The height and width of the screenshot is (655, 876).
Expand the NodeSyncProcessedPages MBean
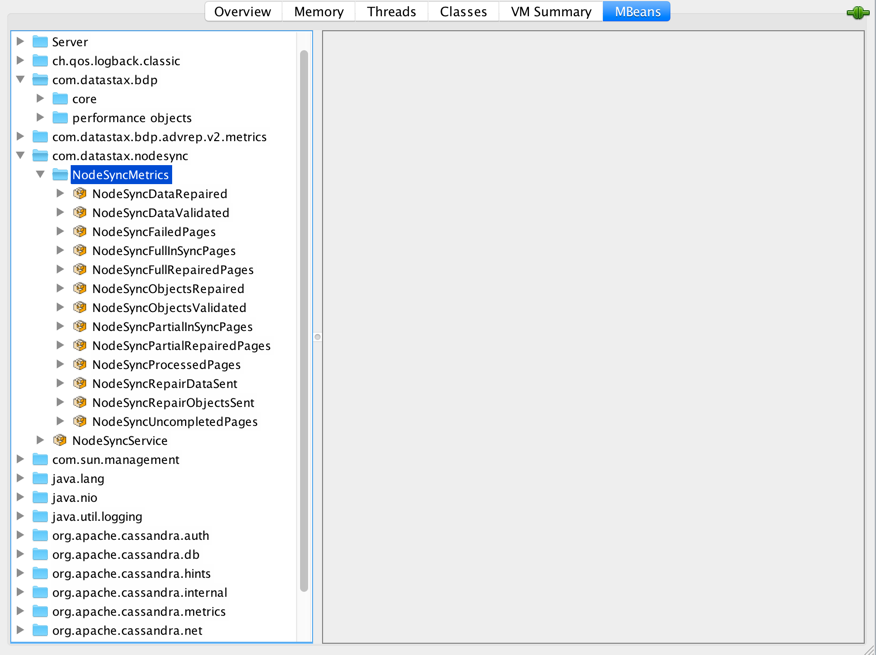61,365
